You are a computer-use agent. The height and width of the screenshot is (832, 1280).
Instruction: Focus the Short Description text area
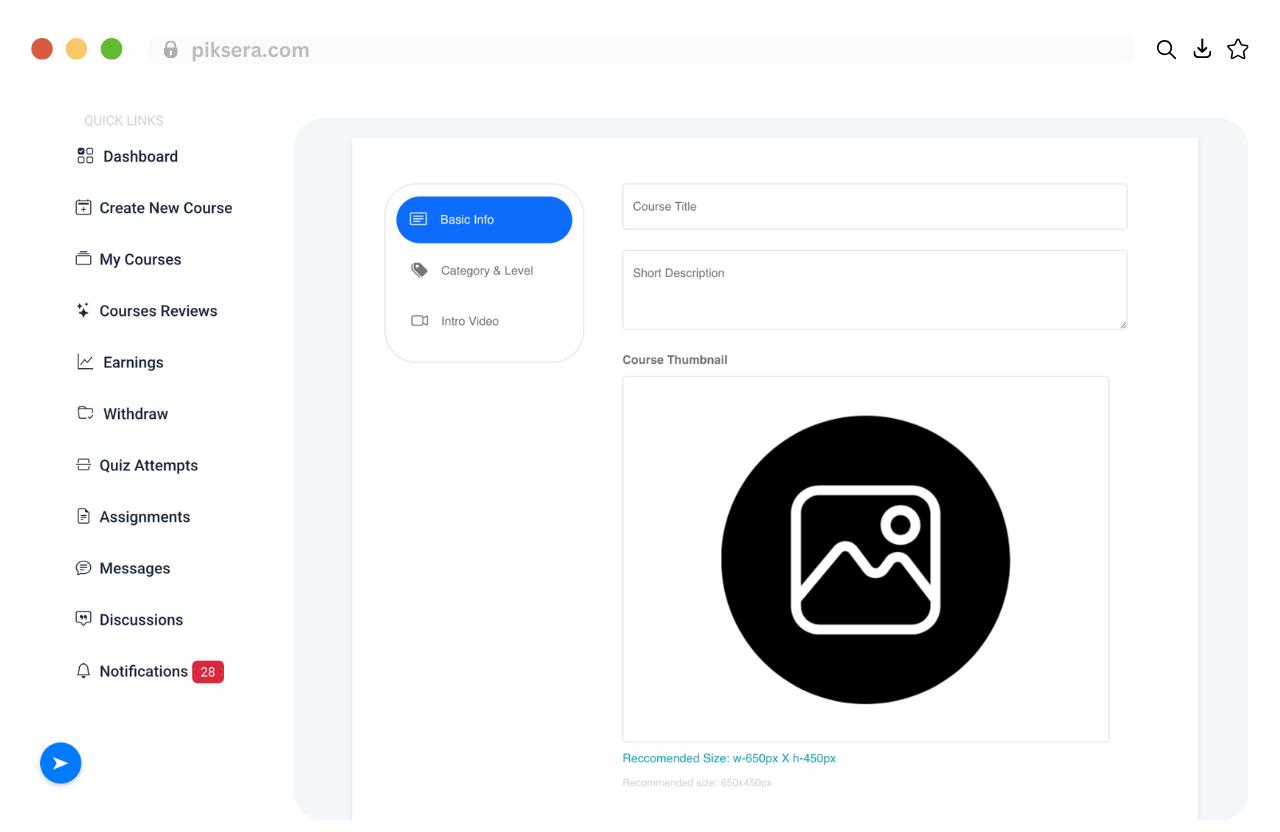point(875,290)
